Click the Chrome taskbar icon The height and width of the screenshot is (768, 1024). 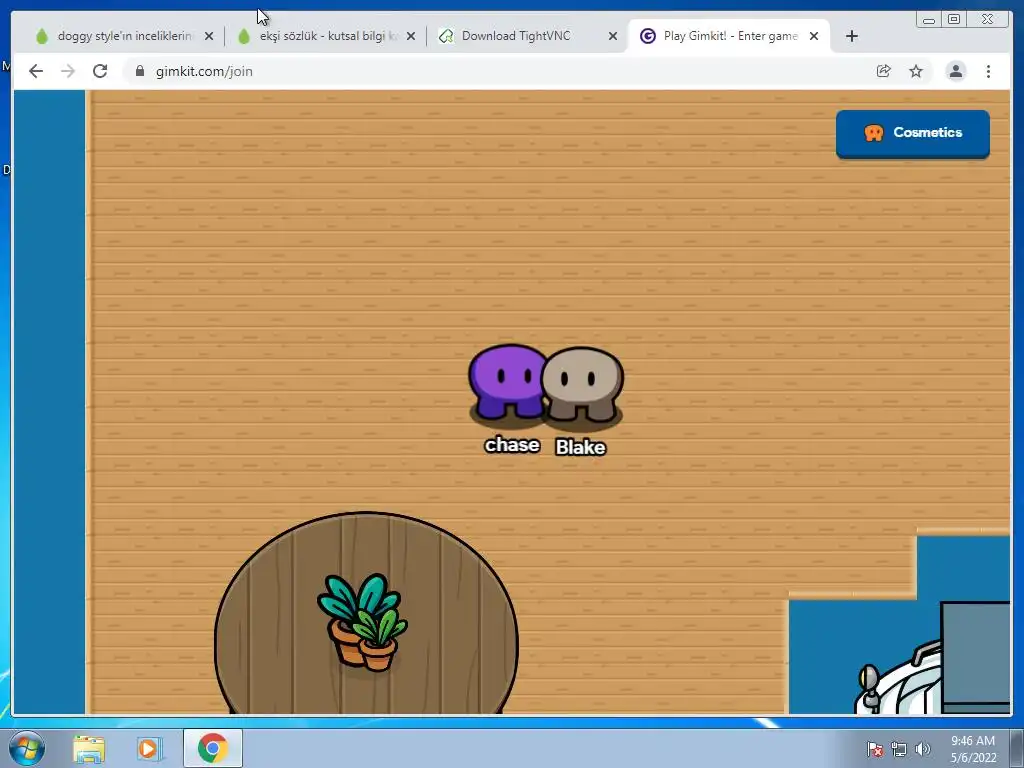[x=213, y=748]
